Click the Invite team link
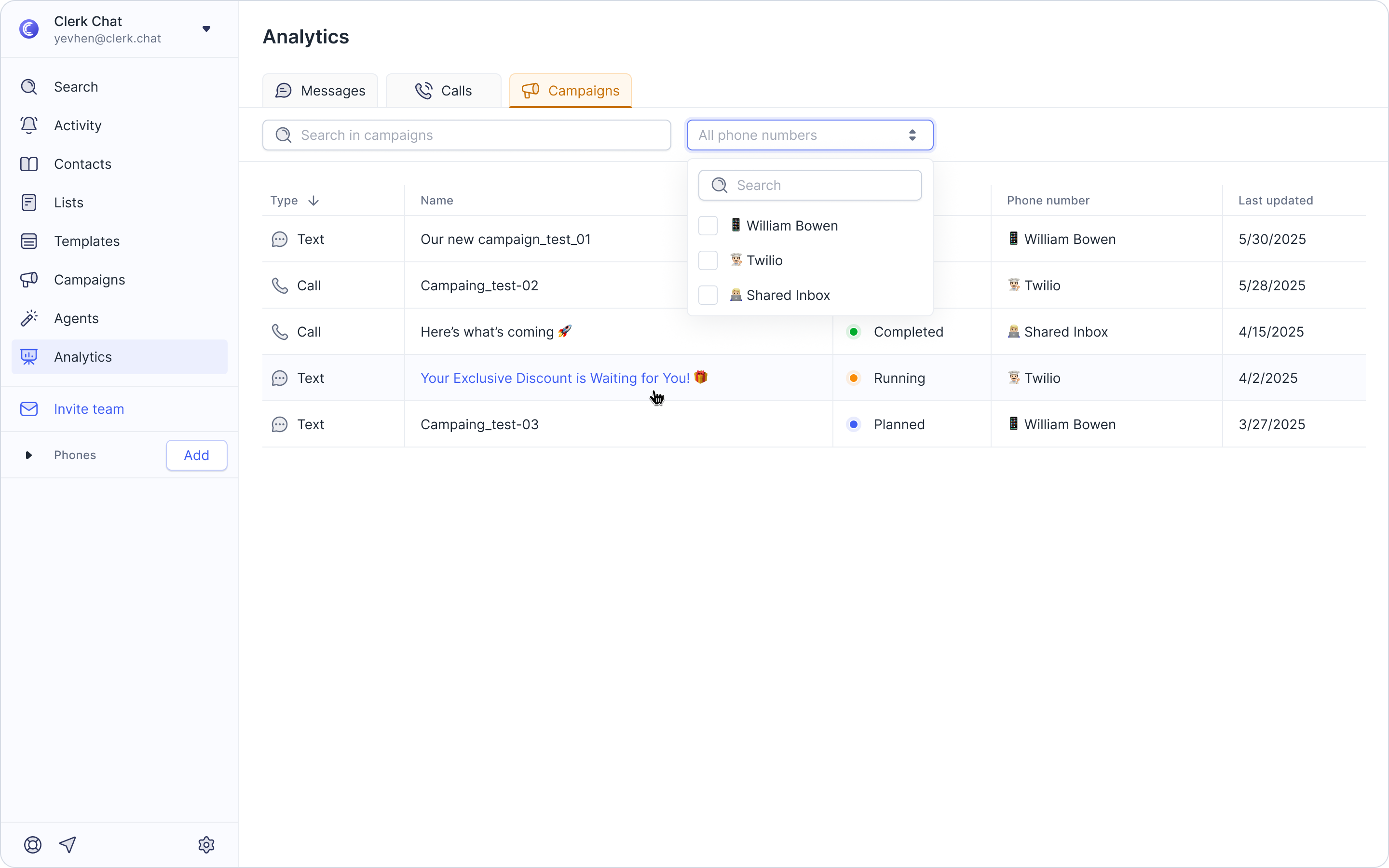 [89, 409]
